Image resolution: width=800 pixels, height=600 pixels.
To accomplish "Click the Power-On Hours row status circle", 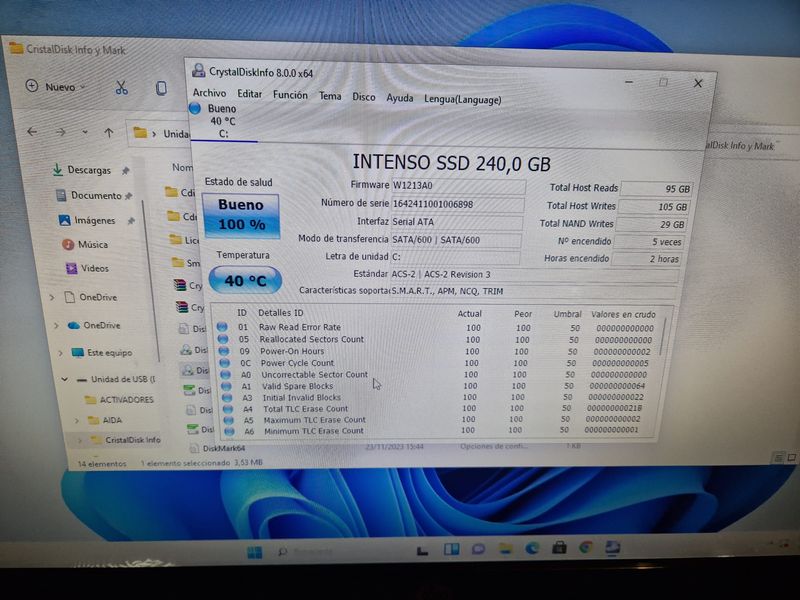I will point(223,351).
